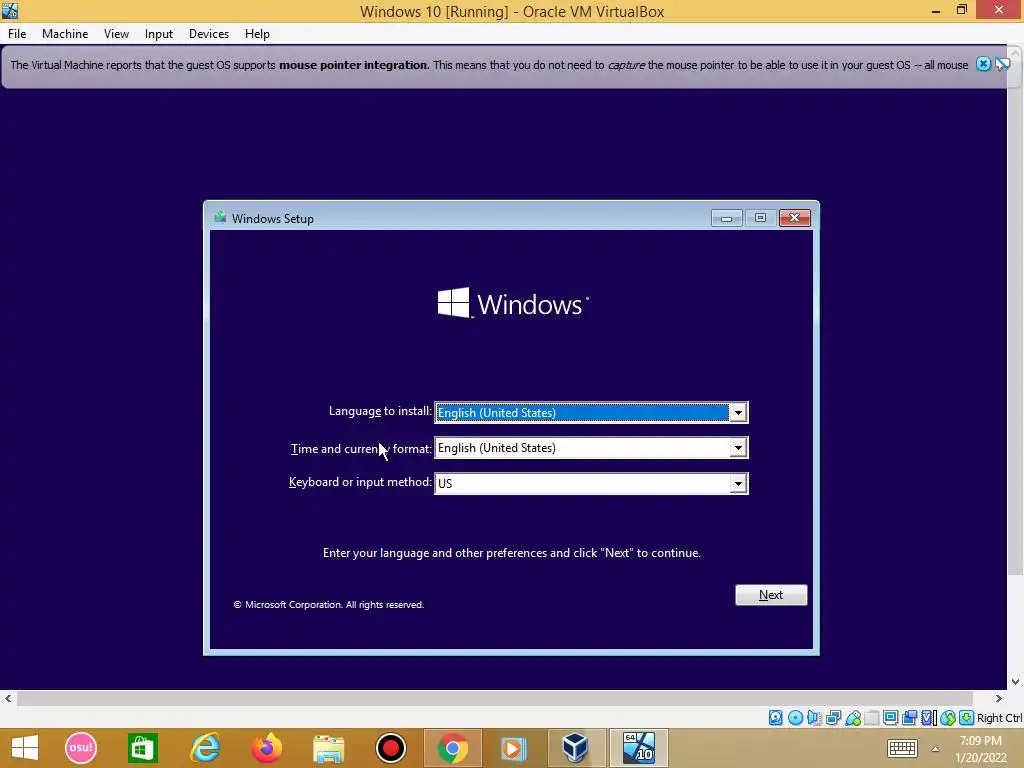
Task: Click the horizontal scrollbar right arrow
Action: click(x=999, y=699)
